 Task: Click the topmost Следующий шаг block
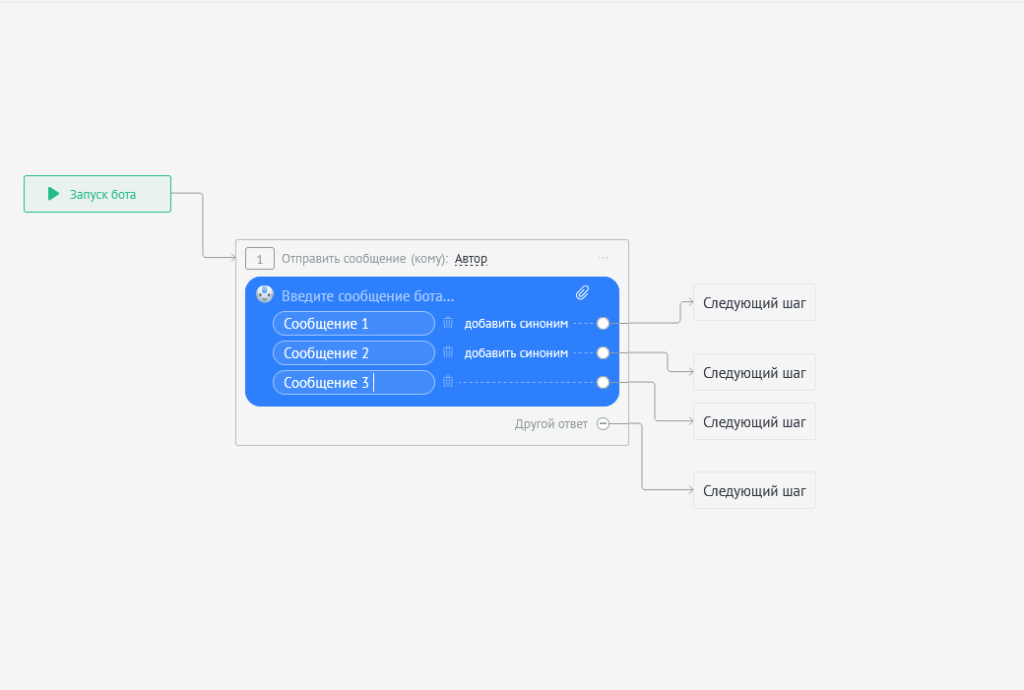tap(754, 302)
